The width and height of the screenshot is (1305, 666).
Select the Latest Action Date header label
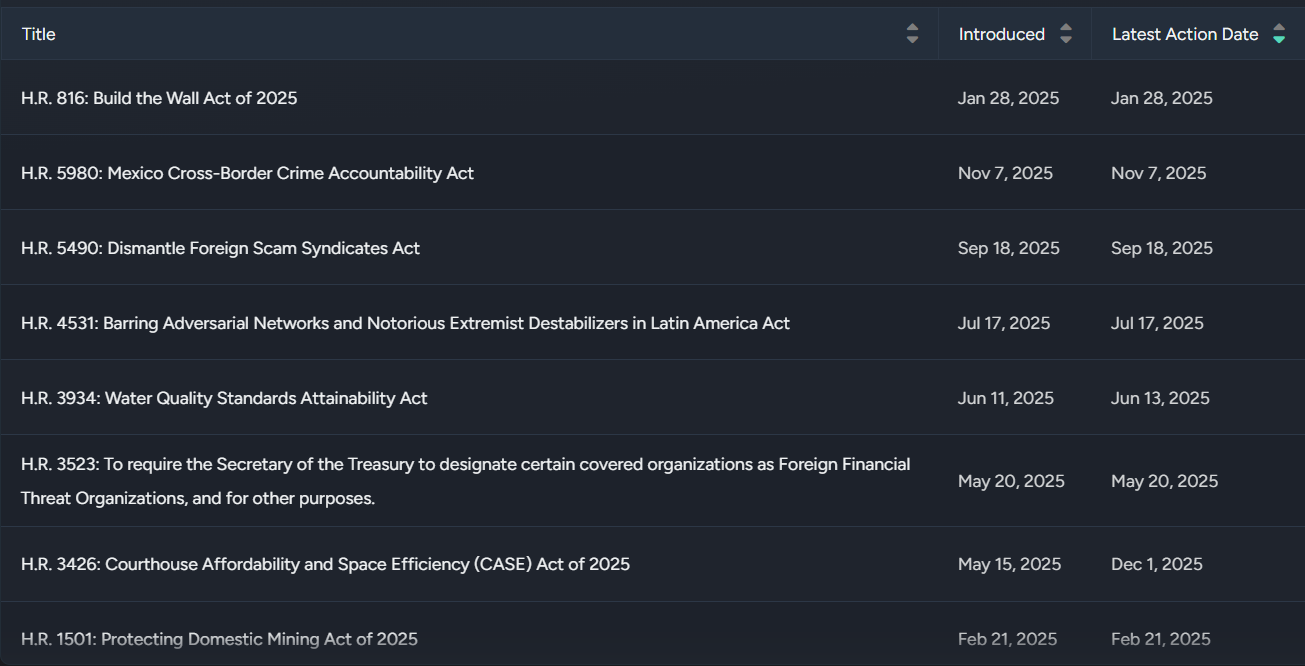point(1185,34)
